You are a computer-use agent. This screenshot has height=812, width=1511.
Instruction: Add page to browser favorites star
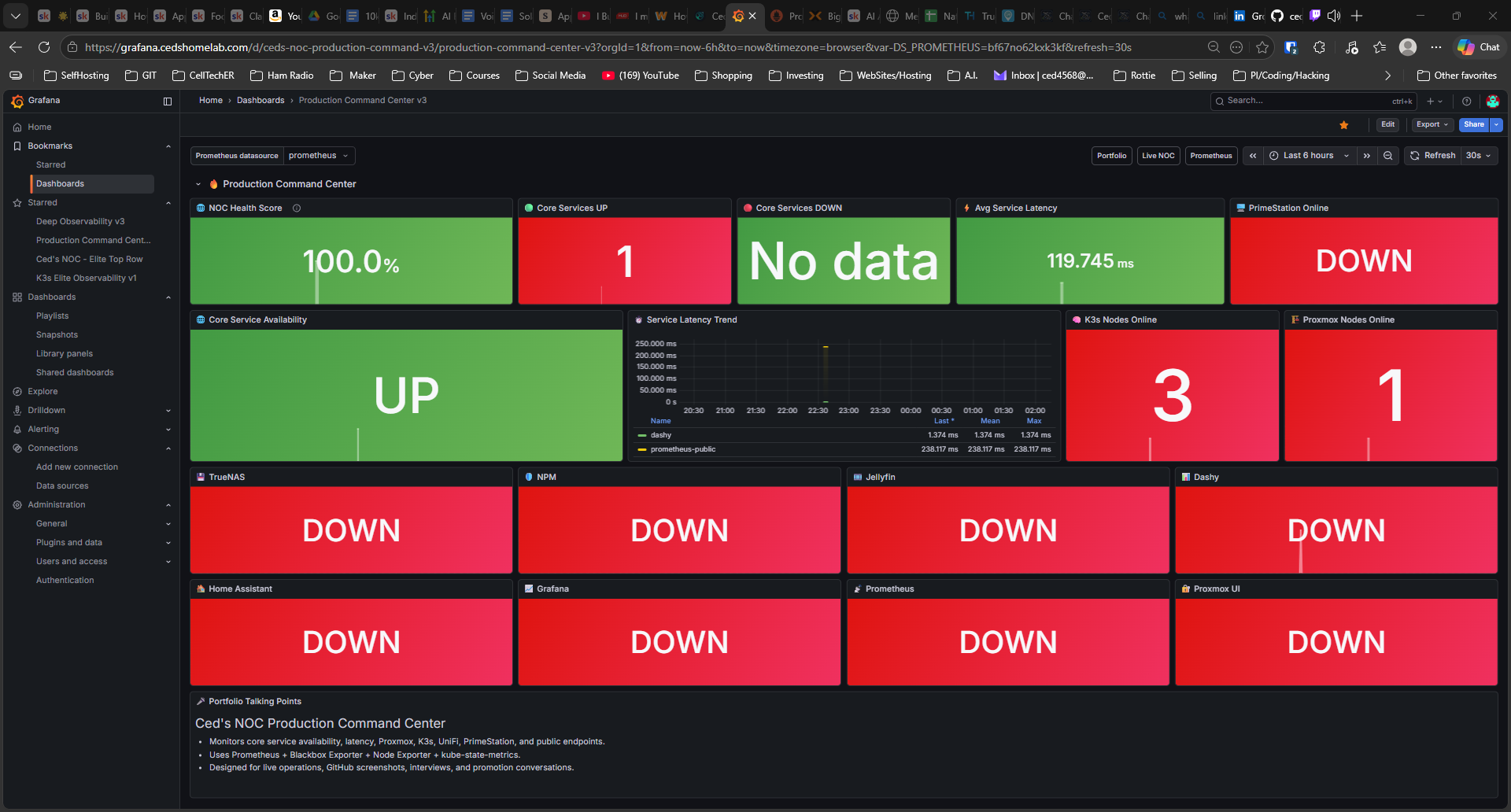[x=1262, y=47]
